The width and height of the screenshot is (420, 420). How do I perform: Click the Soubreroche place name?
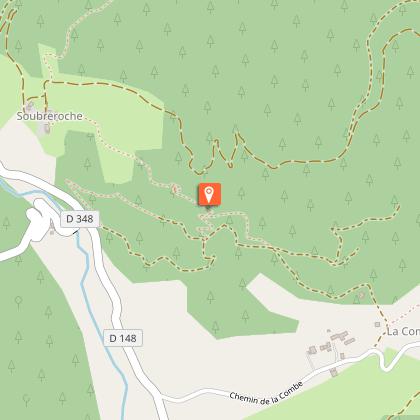pos(49,116)
